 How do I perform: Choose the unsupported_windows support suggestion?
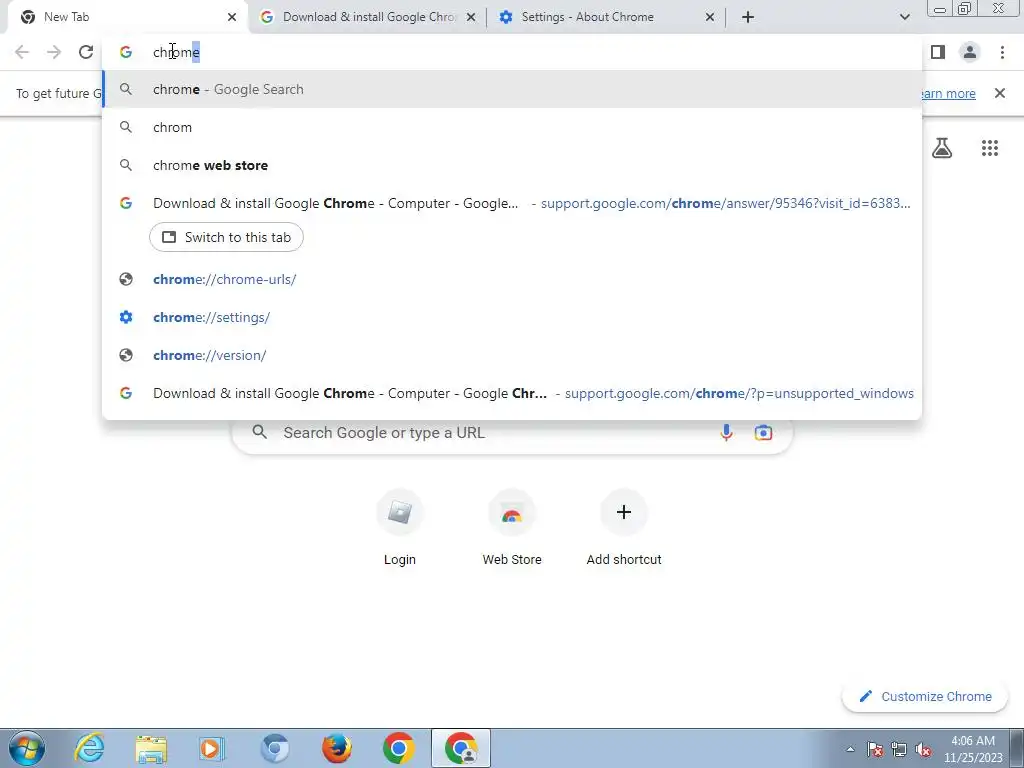point(512,393)
